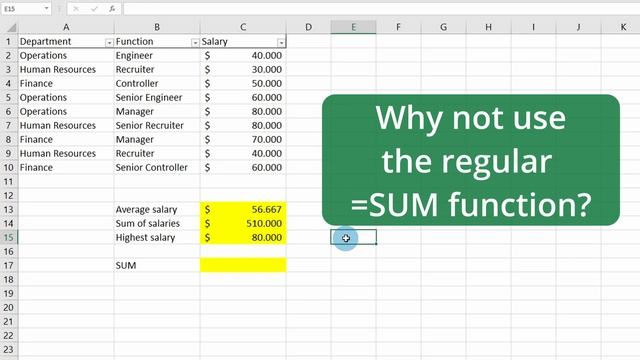
Task: Select column D header
Action: click(x=309, y=27)
